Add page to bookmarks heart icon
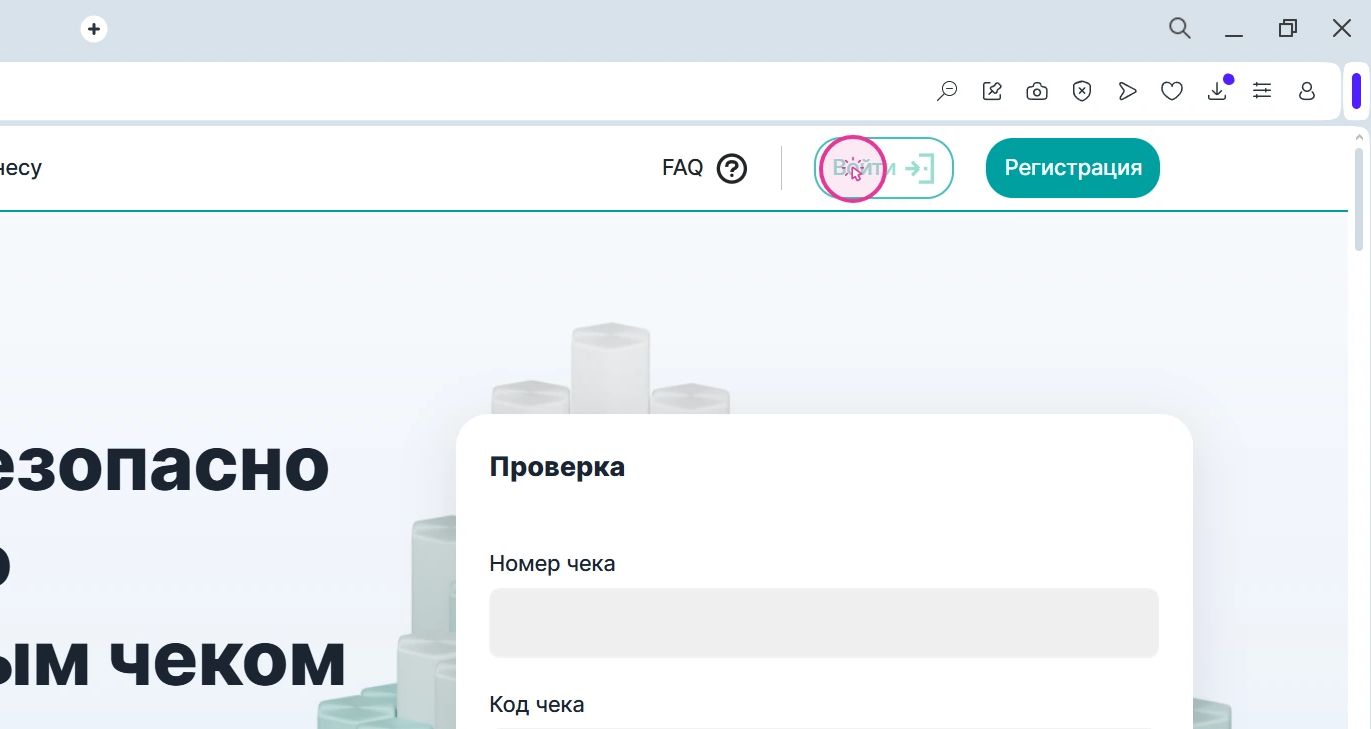 point(1172,92)
